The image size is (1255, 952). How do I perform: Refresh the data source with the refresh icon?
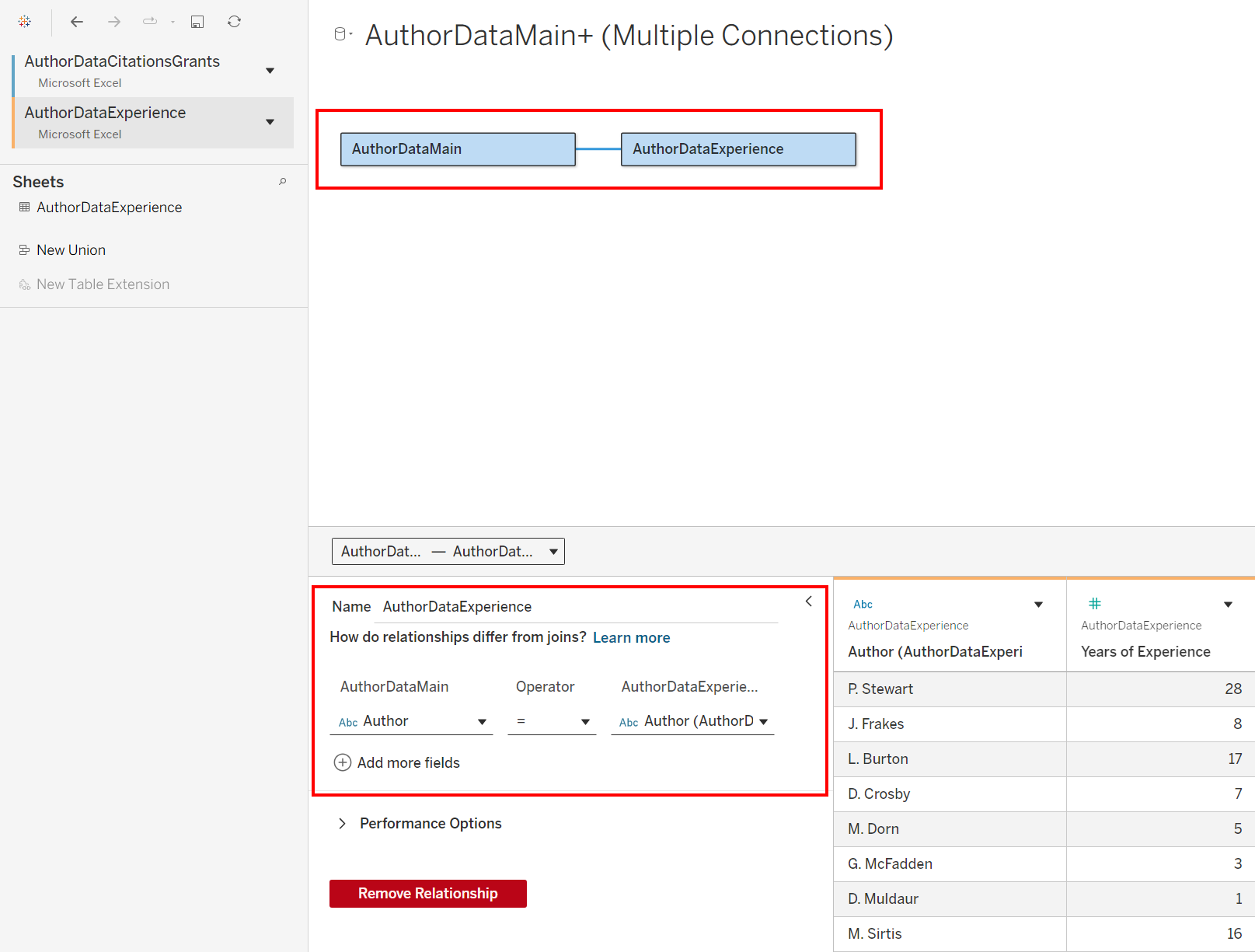[x=234, y=22]
